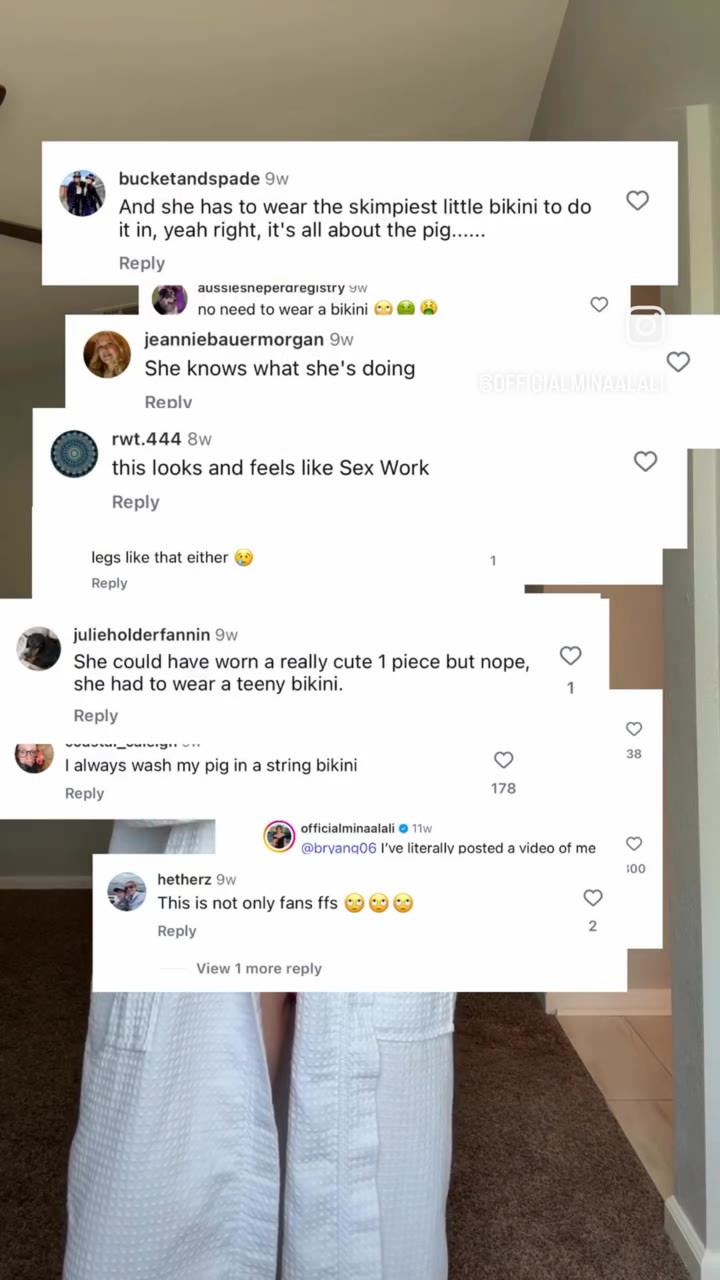Open hetherz's username
This screenshot has width=720, height=1280.
[184, 880]
